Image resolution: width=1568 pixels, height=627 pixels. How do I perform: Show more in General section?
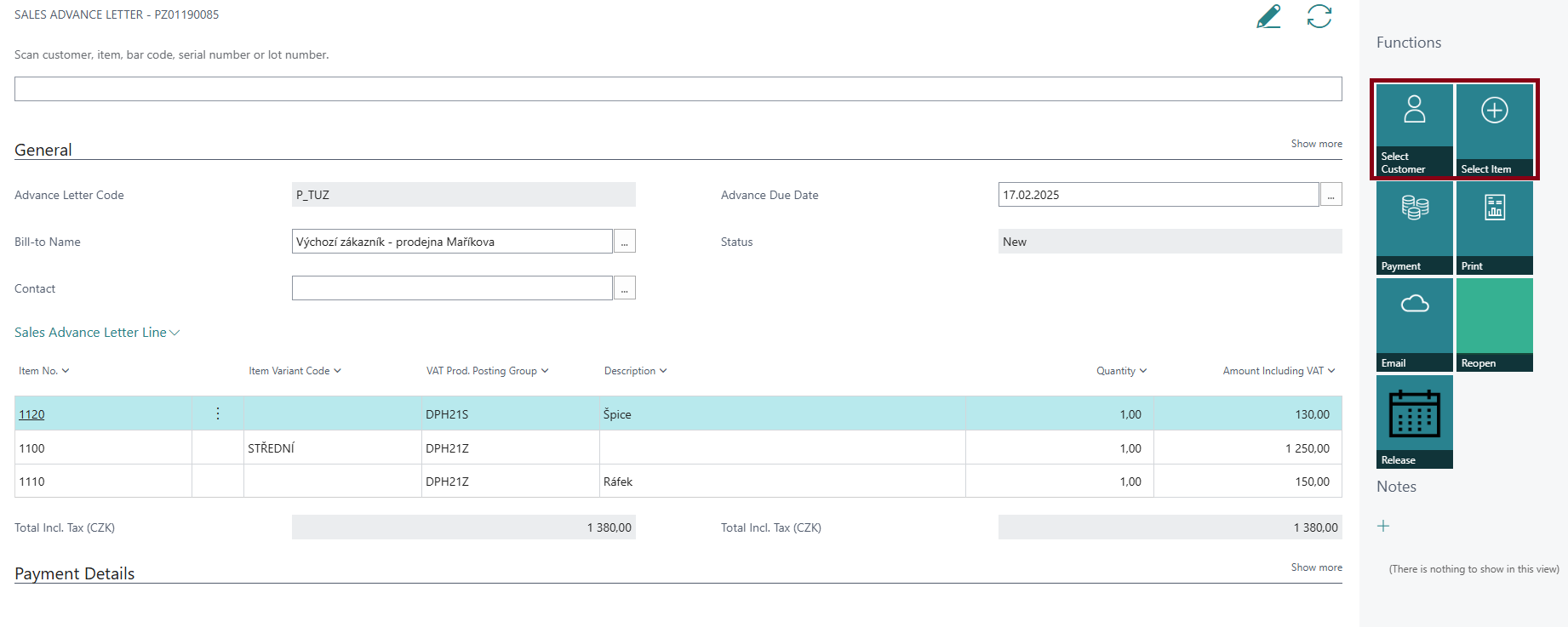coord(1316,144)
